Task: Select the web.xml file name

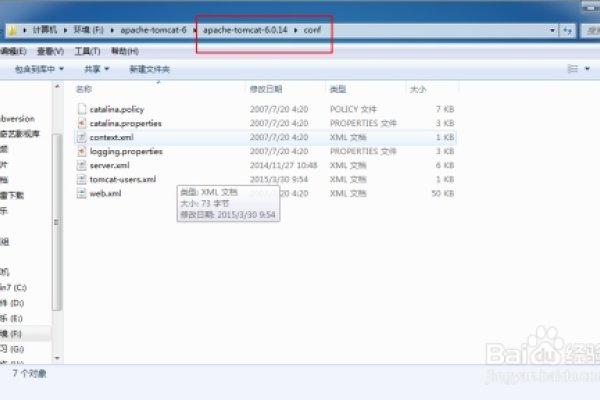Action: click(x=105, y=193)
